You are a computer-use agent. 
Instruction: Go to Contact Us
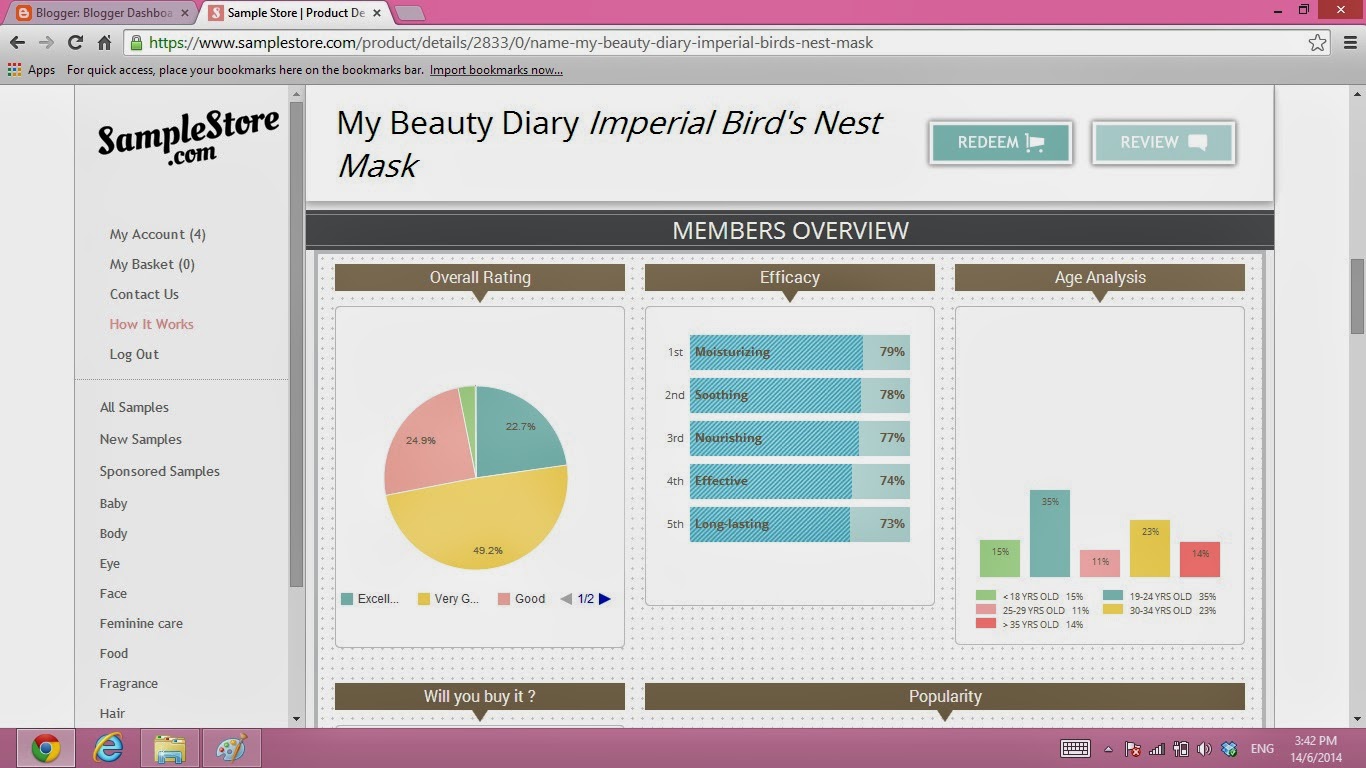click(144, 294)
